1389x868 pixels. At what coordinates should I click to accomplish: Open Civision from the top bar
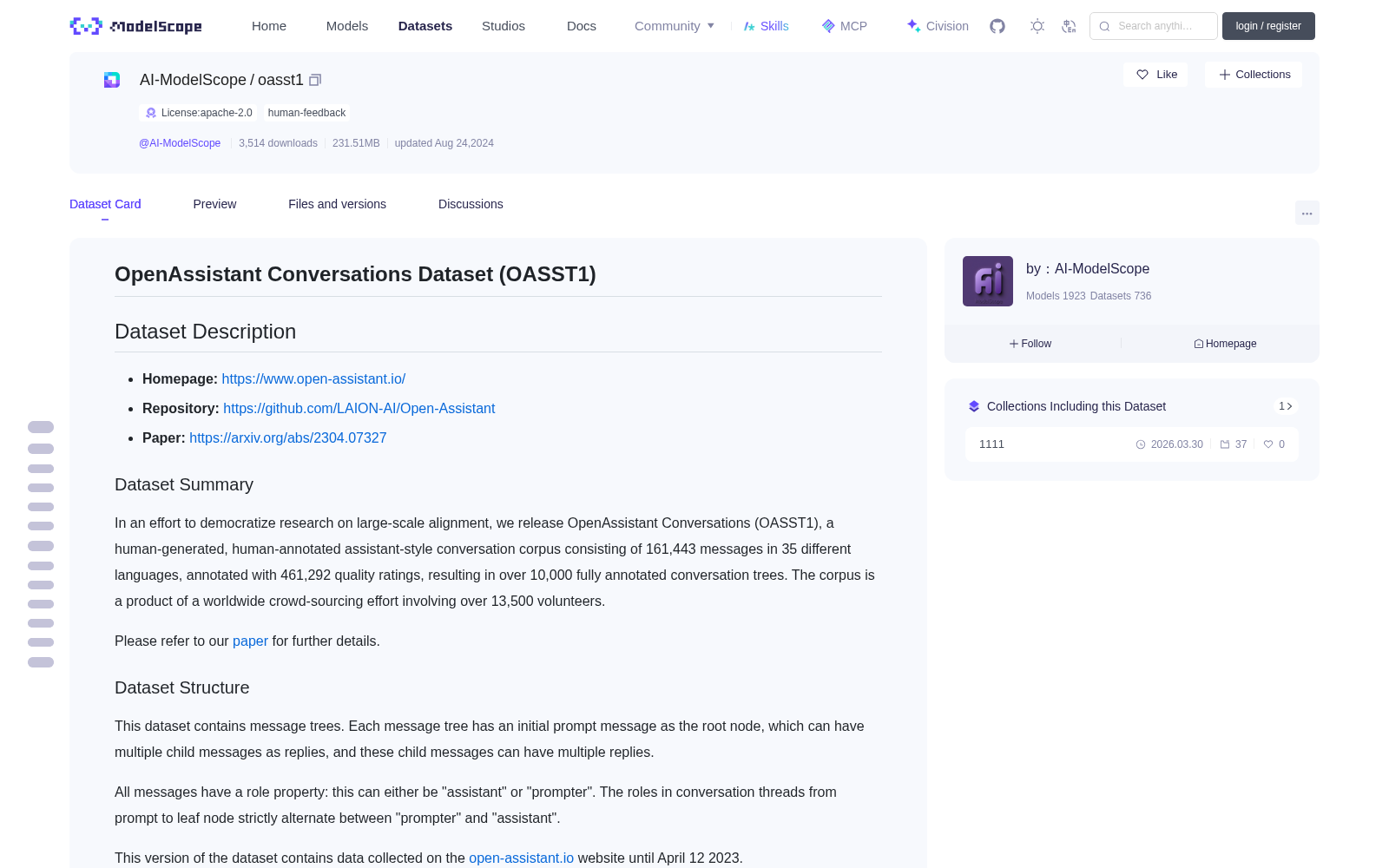coord(937,26)
